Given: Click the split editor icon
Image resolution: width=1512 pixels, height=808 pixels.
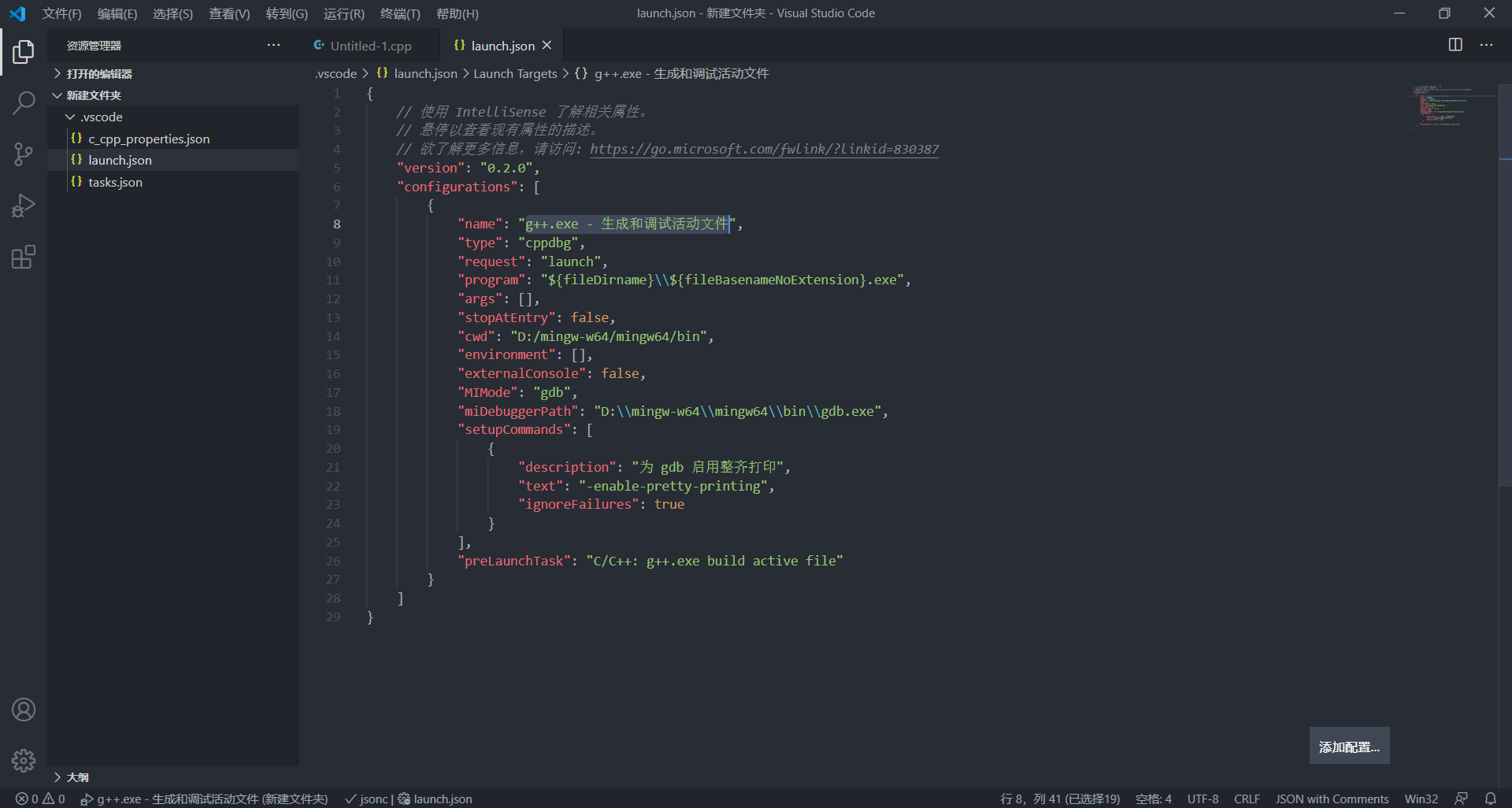Looking at the screenshot, I should pos(1455,45).
